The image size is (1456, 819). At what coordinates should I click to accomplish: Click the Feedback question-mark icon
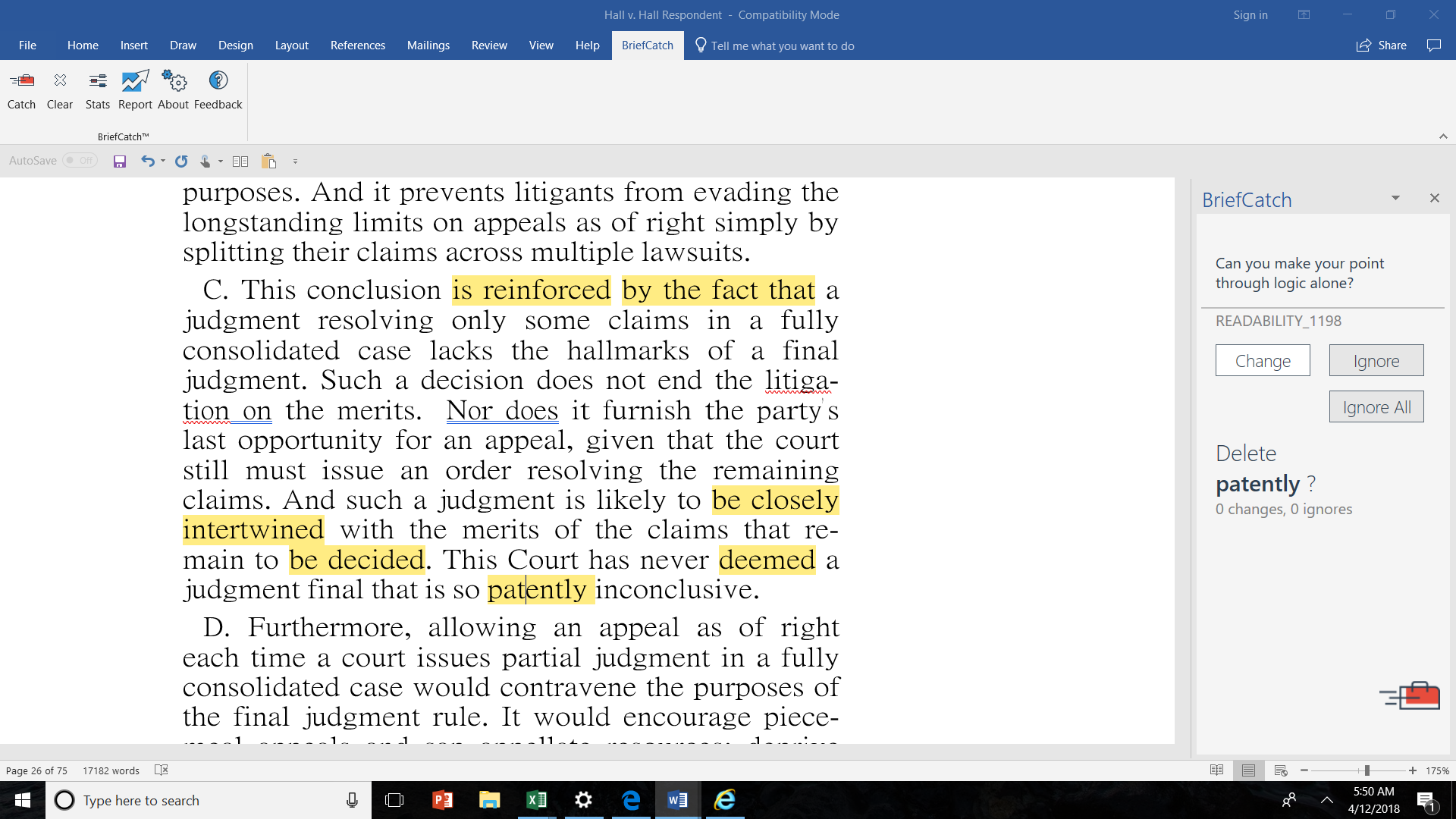click(218, 80)
